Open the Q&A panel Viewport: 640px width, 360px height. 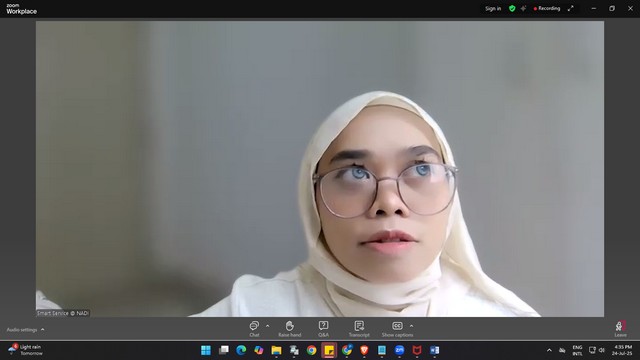click(x=323, y=329)
